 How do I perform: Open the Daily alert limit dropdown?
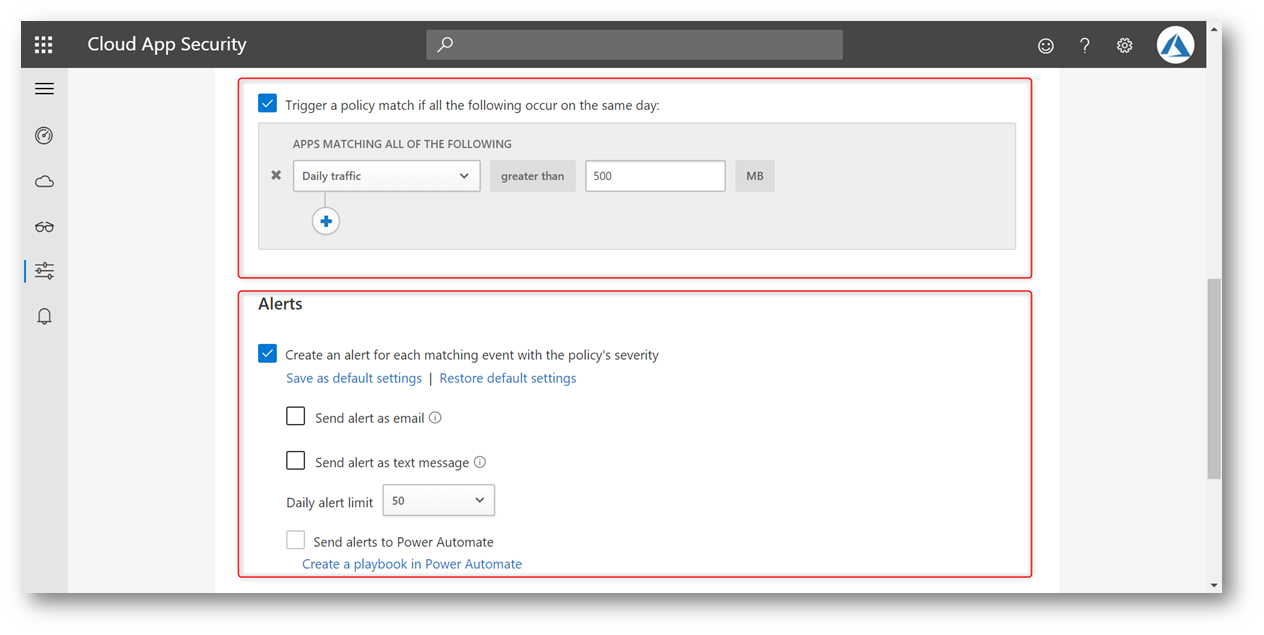[439, 500]
